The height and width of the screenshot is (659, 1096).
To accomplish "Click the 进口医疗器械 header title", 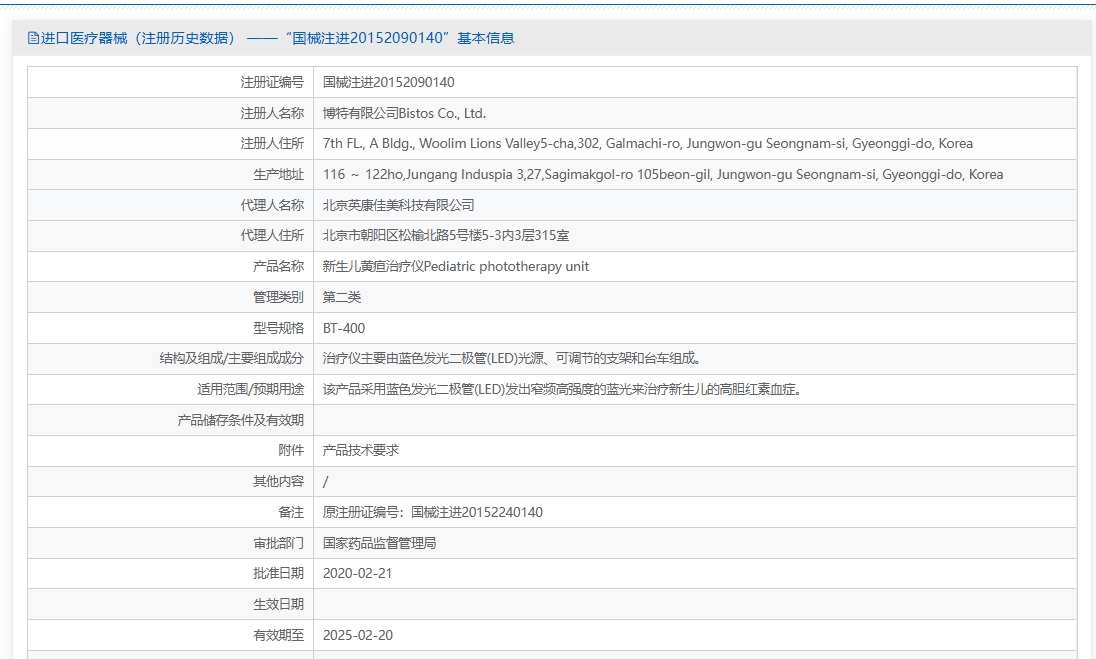I will pyautogui.click(x=277, y=38).
